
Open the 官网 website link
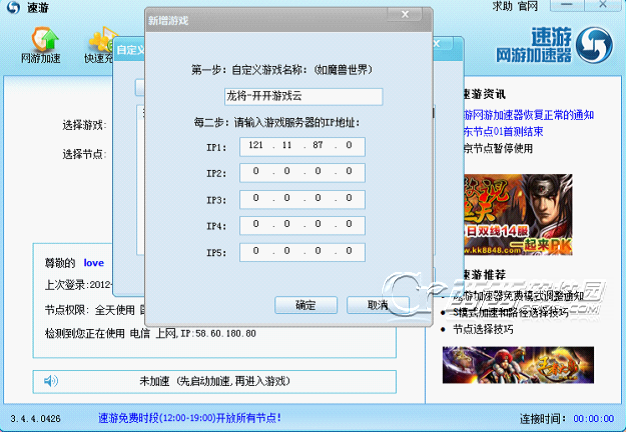coord(528,6)
